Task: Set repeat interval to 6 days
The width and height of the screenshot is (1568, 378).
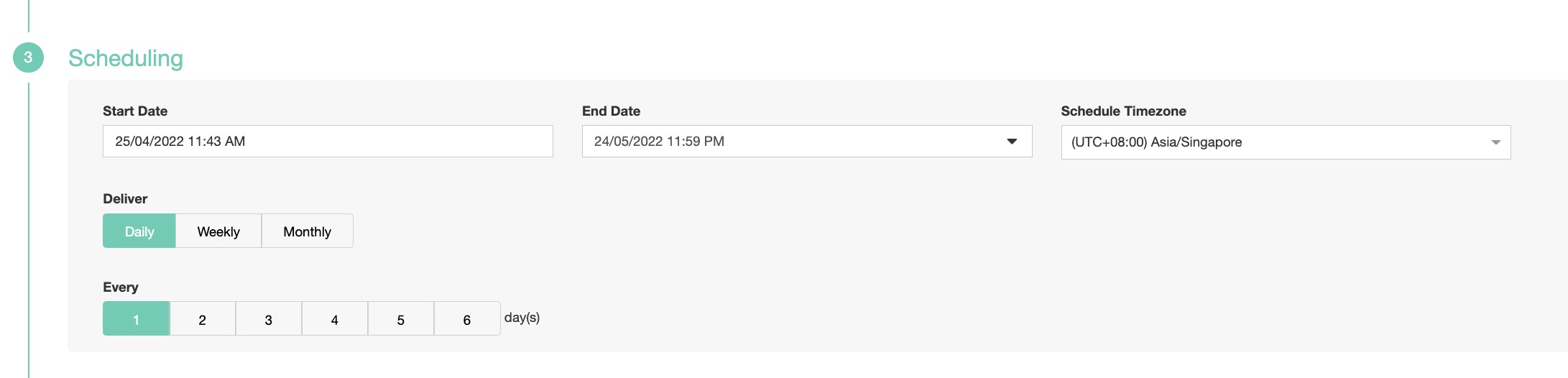Action: (x=466, y=319)
